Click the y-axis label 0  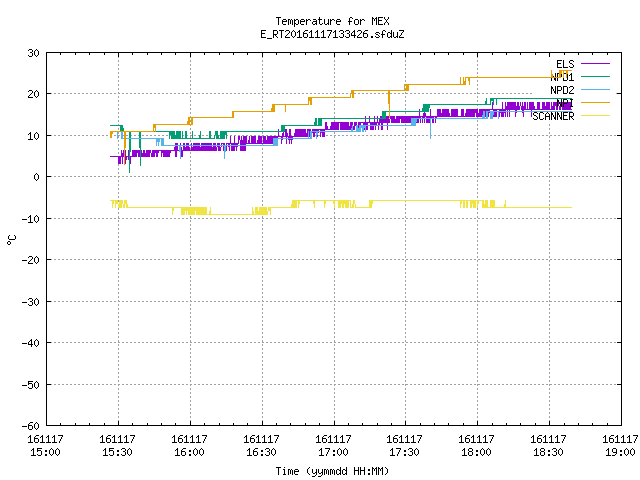click(37, 177)
